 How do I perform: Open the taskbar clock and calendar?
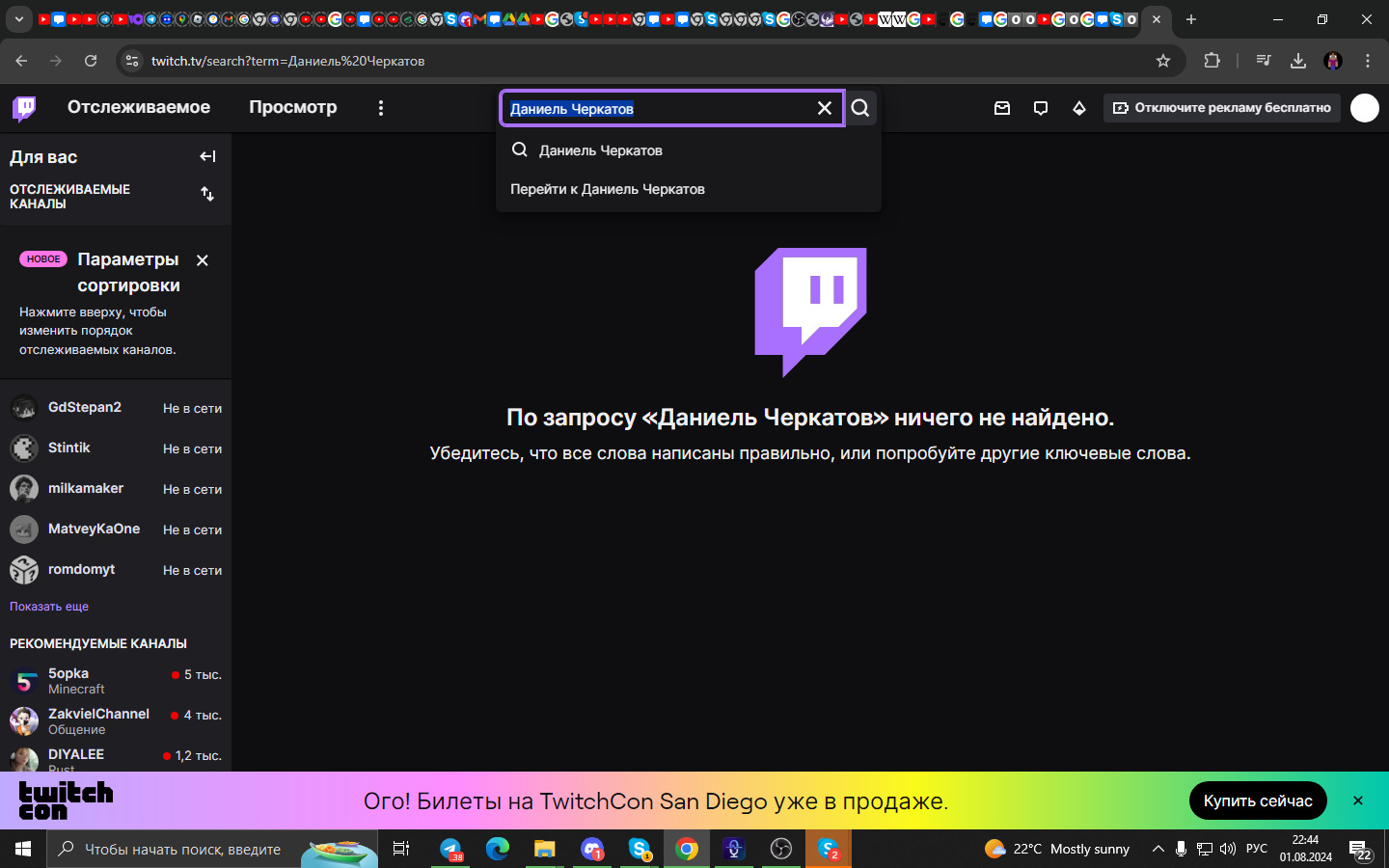pos(1306,849)
